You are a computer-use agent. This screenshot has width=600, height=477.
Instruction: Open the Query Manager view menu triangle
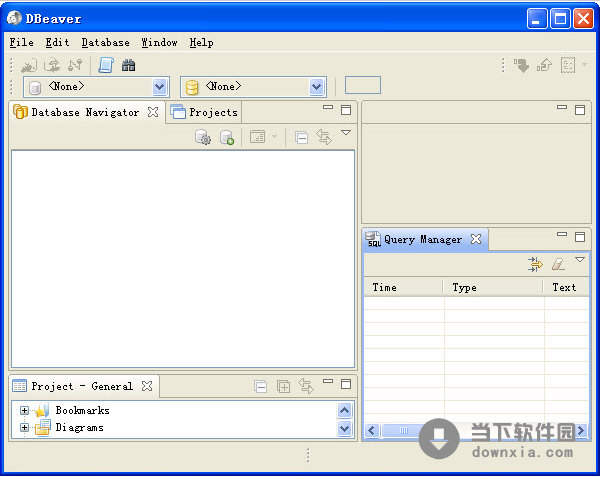pos(580,260)
